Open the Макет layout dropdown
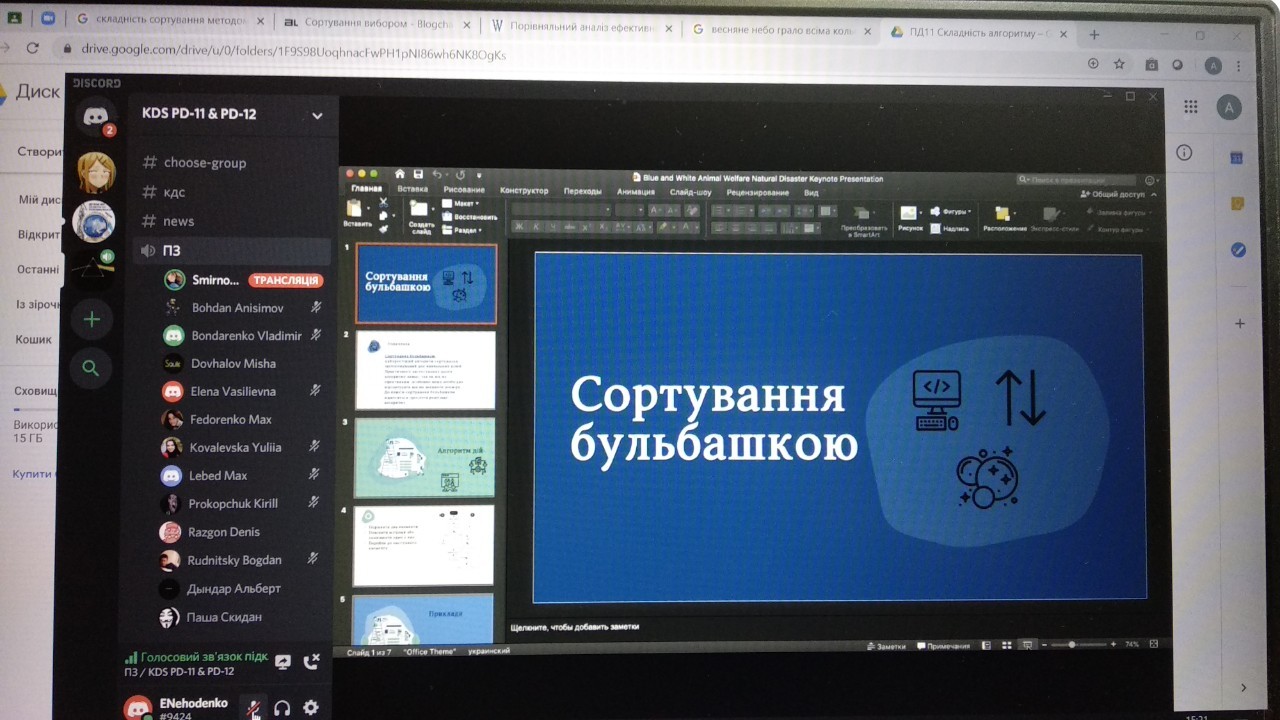Screen dimensions: 1280x720 pos(460,203)
